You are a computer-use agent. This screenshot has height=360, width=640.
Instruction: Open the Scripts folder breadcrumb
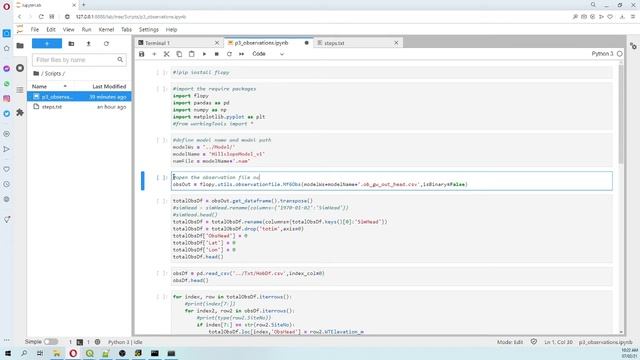point(53,73)
